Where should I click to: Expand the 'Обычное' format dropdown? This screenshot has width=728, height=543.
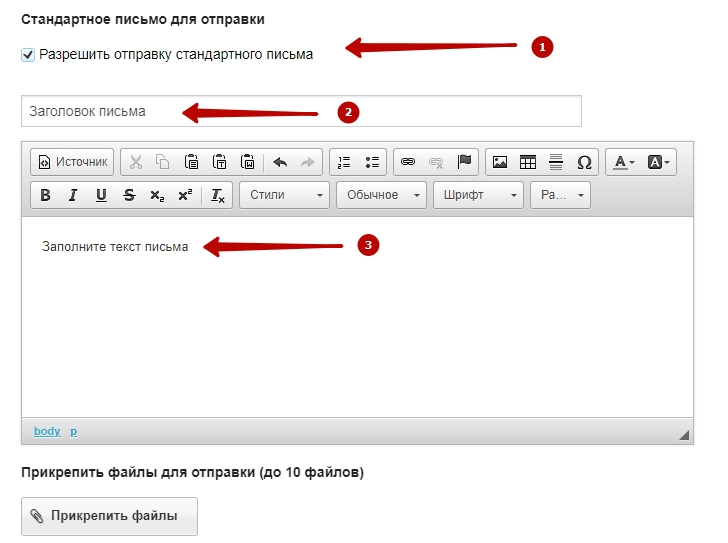coord(381,195)
